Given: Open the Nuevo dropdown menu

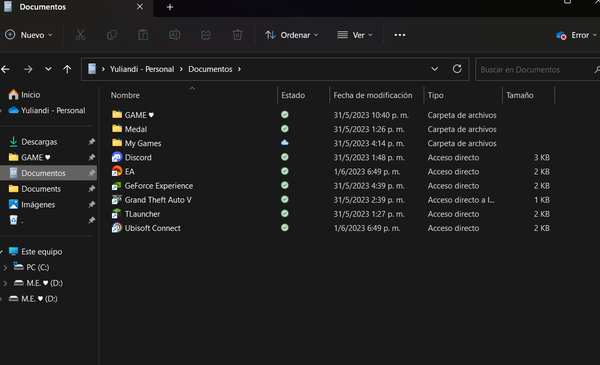Looking at the screenshot, I should tap(29, 35).
